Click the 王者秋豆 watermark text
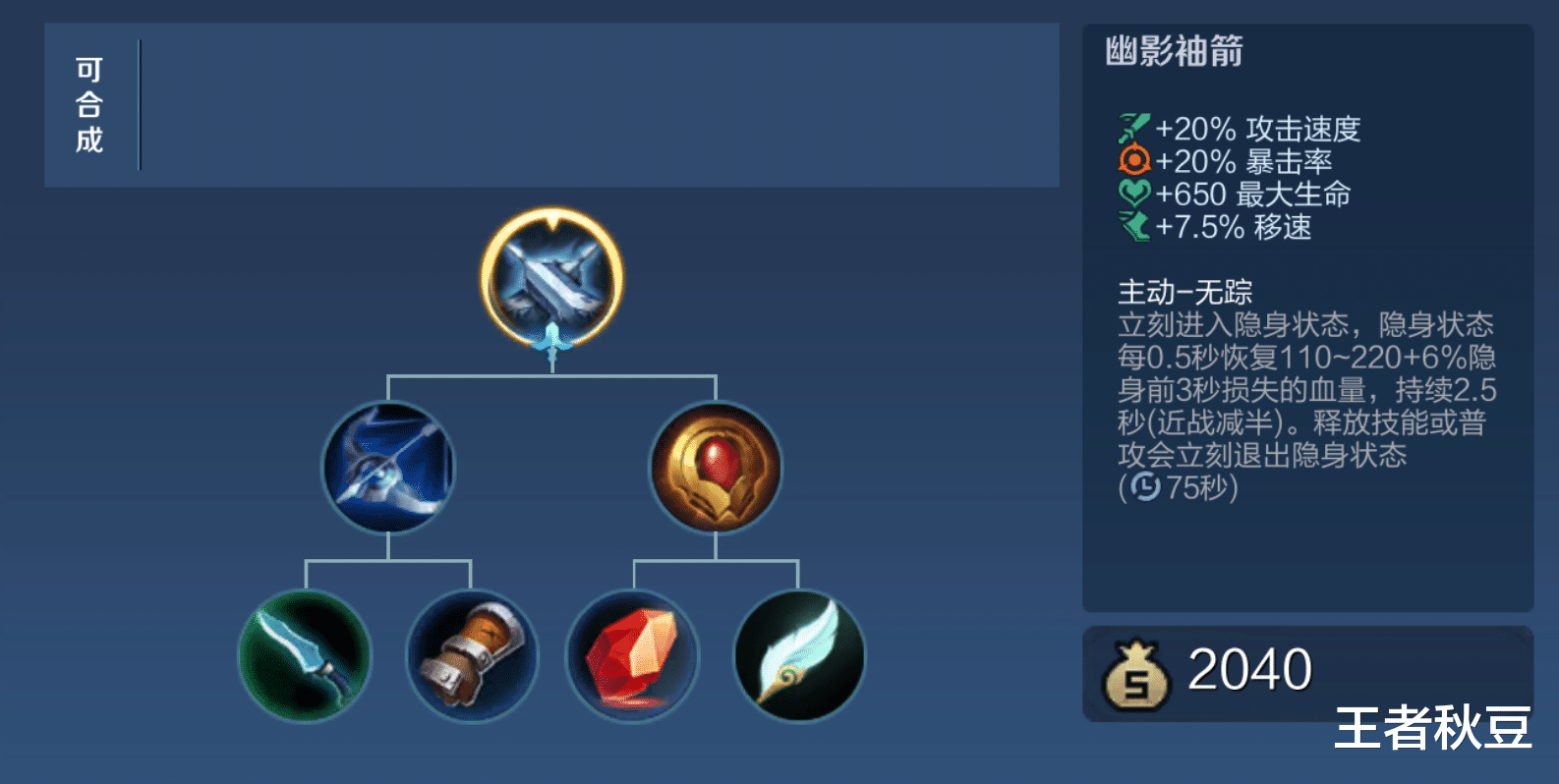 tap(1433, 728)
